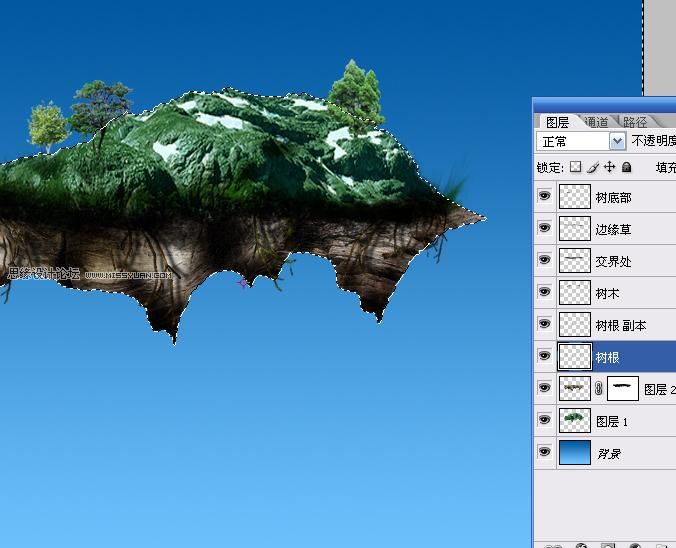
Task: Select the layer named 图层 1
Action: tap(612, 421)
